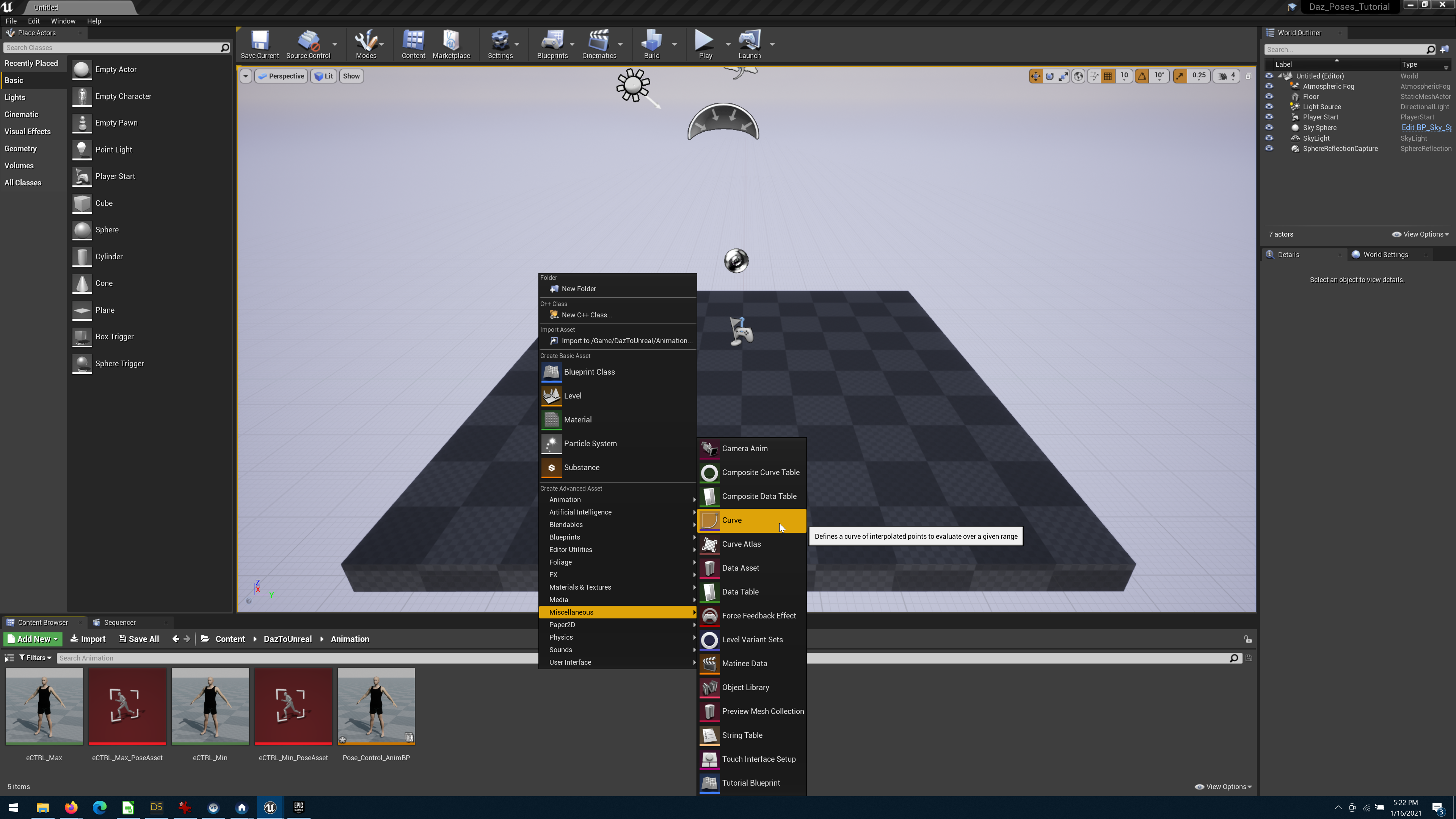Open the Filters dropdown in Content Browser

pos(35,658)
